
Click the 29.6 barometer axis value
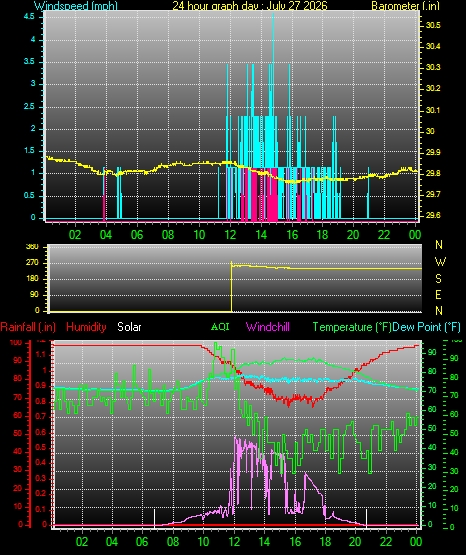coord(433,215)
